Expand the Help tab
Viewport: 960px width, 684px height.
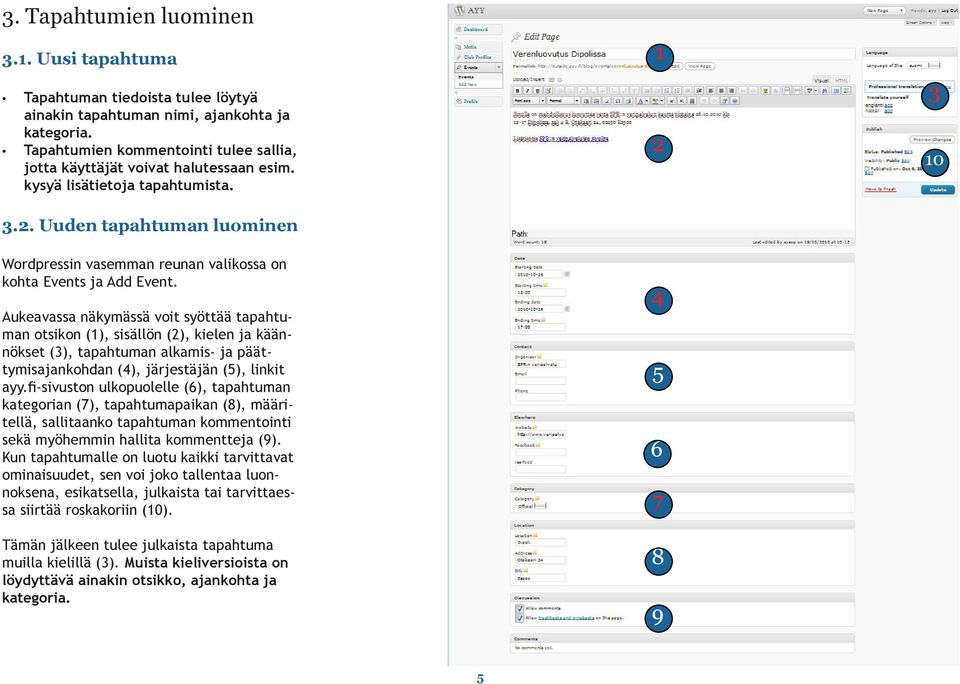pyautogui.click(x=947, y=23)
